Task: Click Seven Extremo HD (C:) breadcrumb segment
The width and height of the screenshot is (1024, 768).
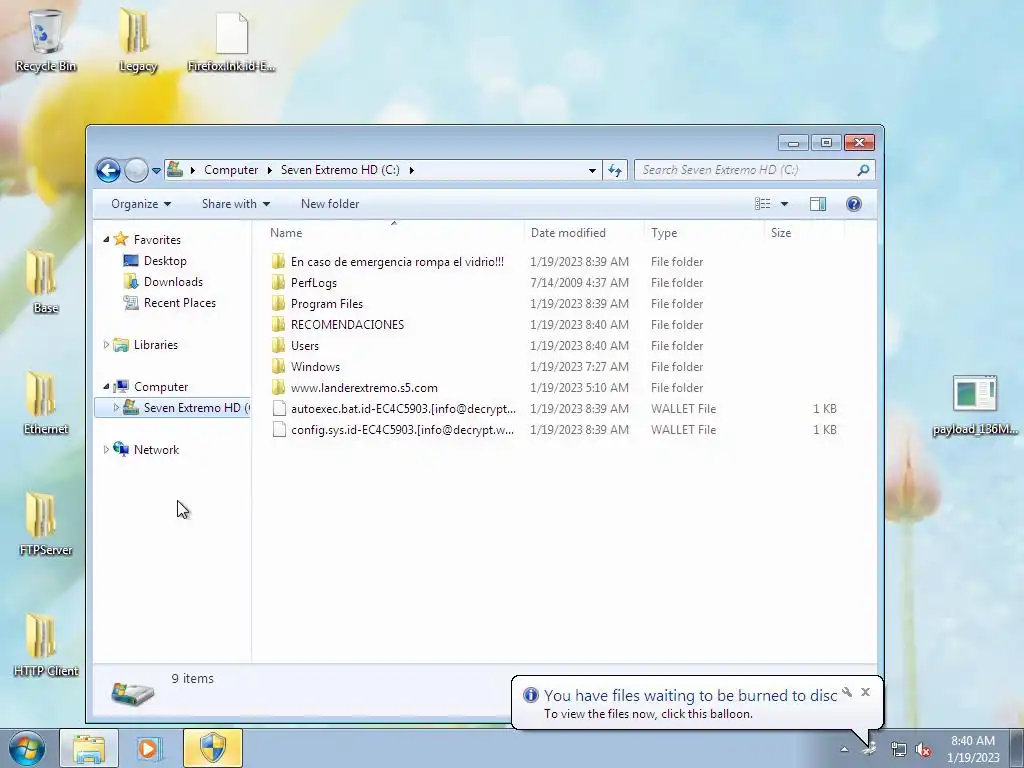Action: 340,170
